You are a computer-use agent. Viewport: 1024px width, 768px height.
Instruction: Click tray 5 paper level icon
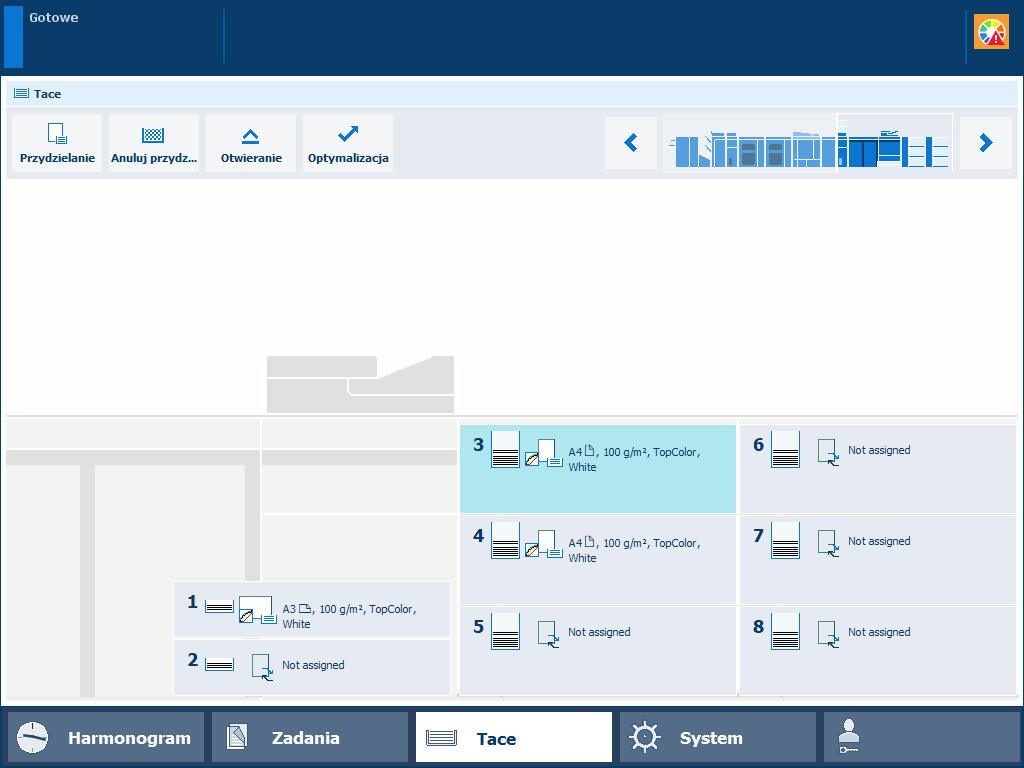505,631
